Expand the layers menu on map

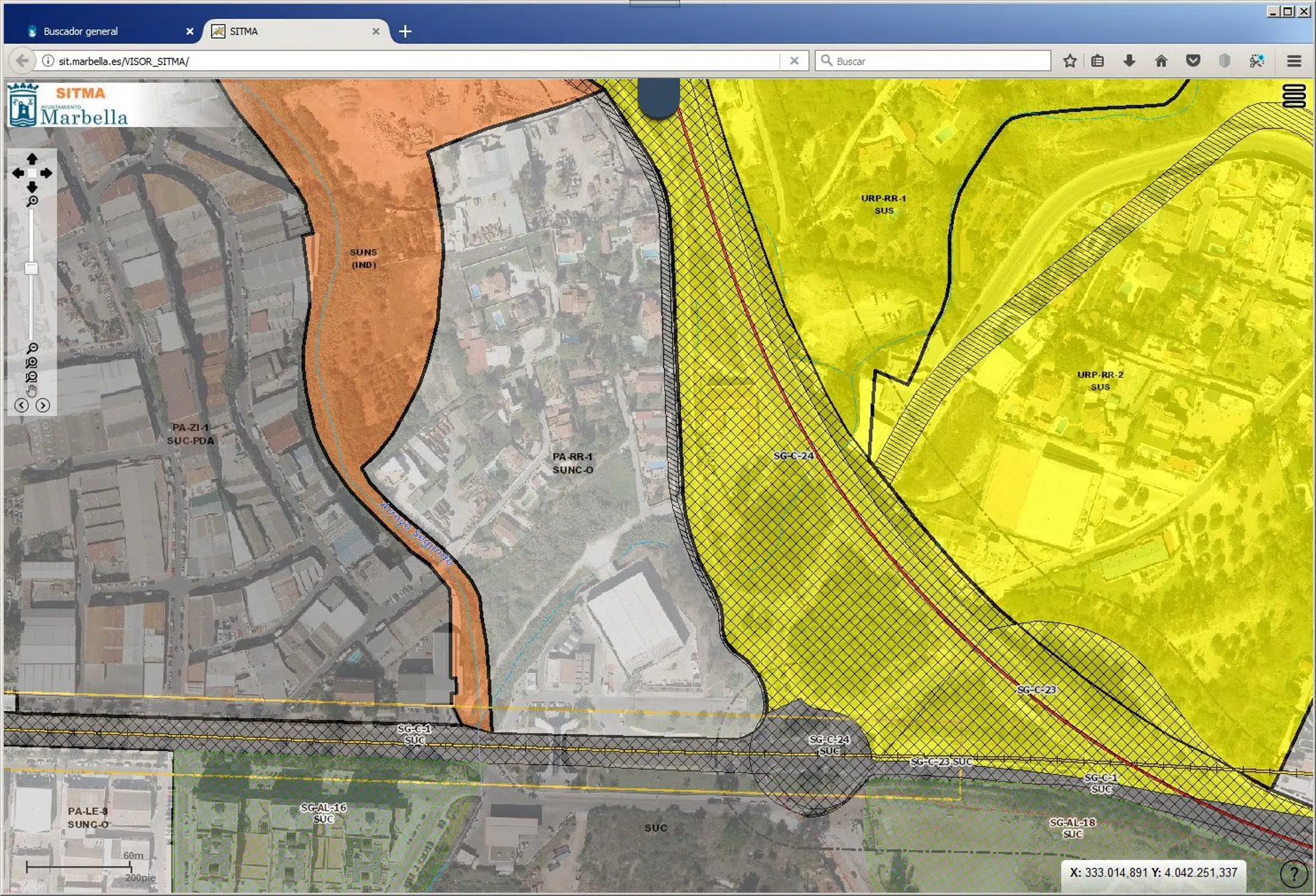click(x=1294, y=96)
